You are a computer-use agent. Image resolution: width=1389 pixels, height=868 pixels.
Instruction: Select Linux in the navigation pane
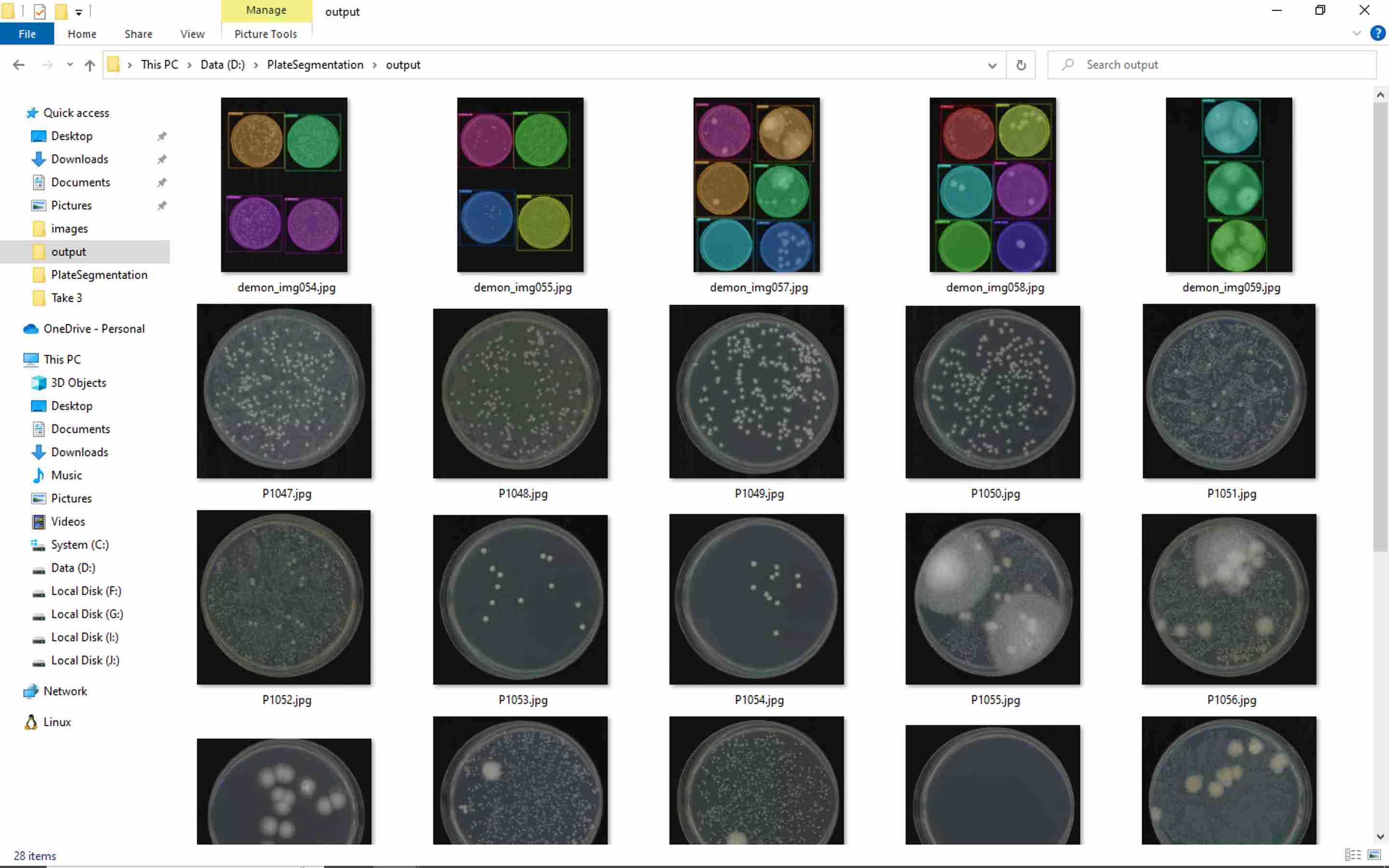click(57, 722)
